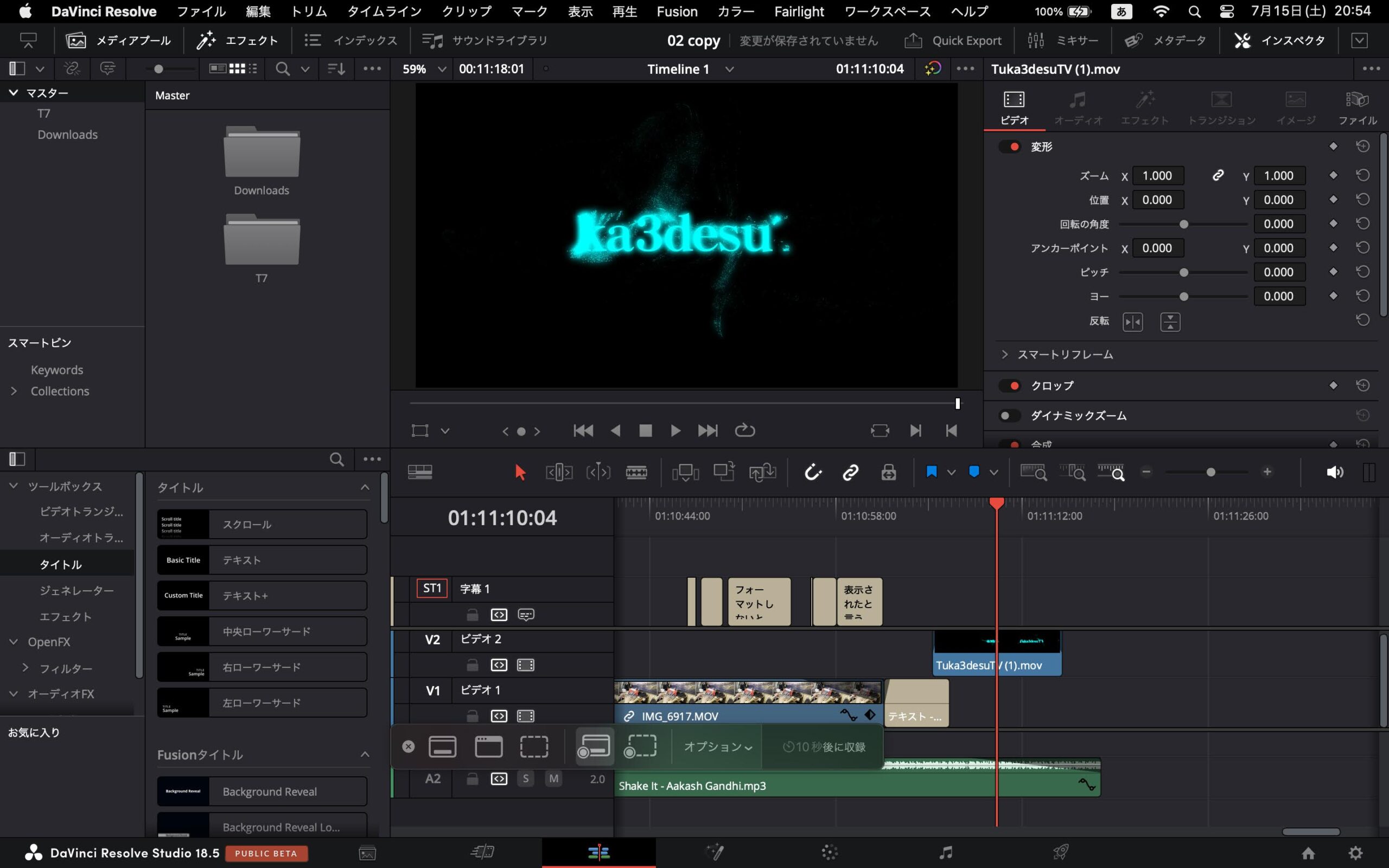The height and width of the screenshot is (868, 1389).
Task: Disable the 変形 section toggle
Action: pyautogui.click(x=1010, y=146)
